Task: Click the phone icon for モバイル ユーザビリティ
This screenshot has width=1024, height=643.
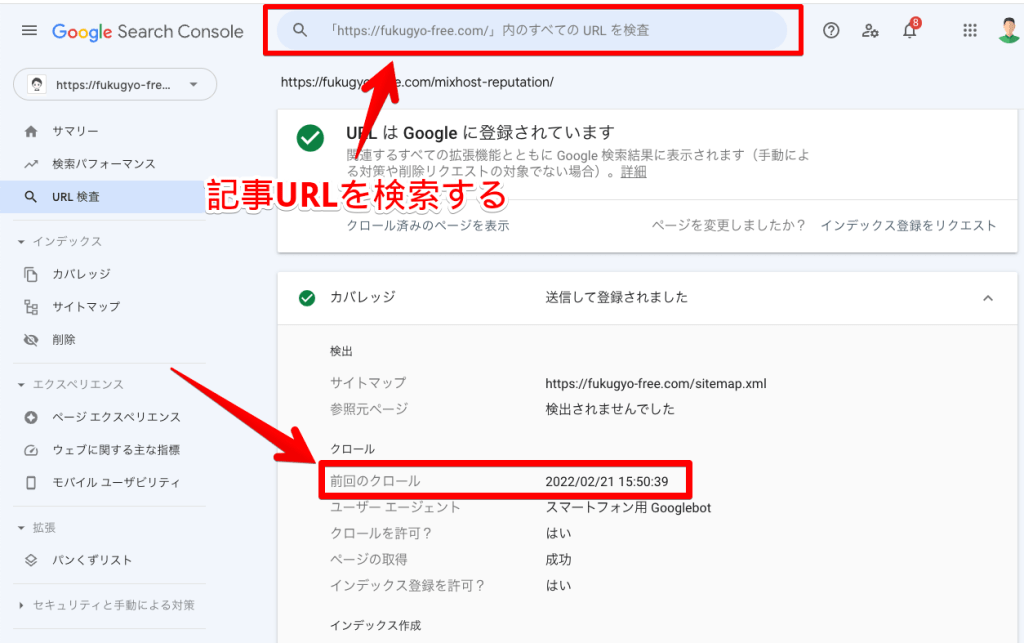Action: pyautogui.click(x=31, y=482)
